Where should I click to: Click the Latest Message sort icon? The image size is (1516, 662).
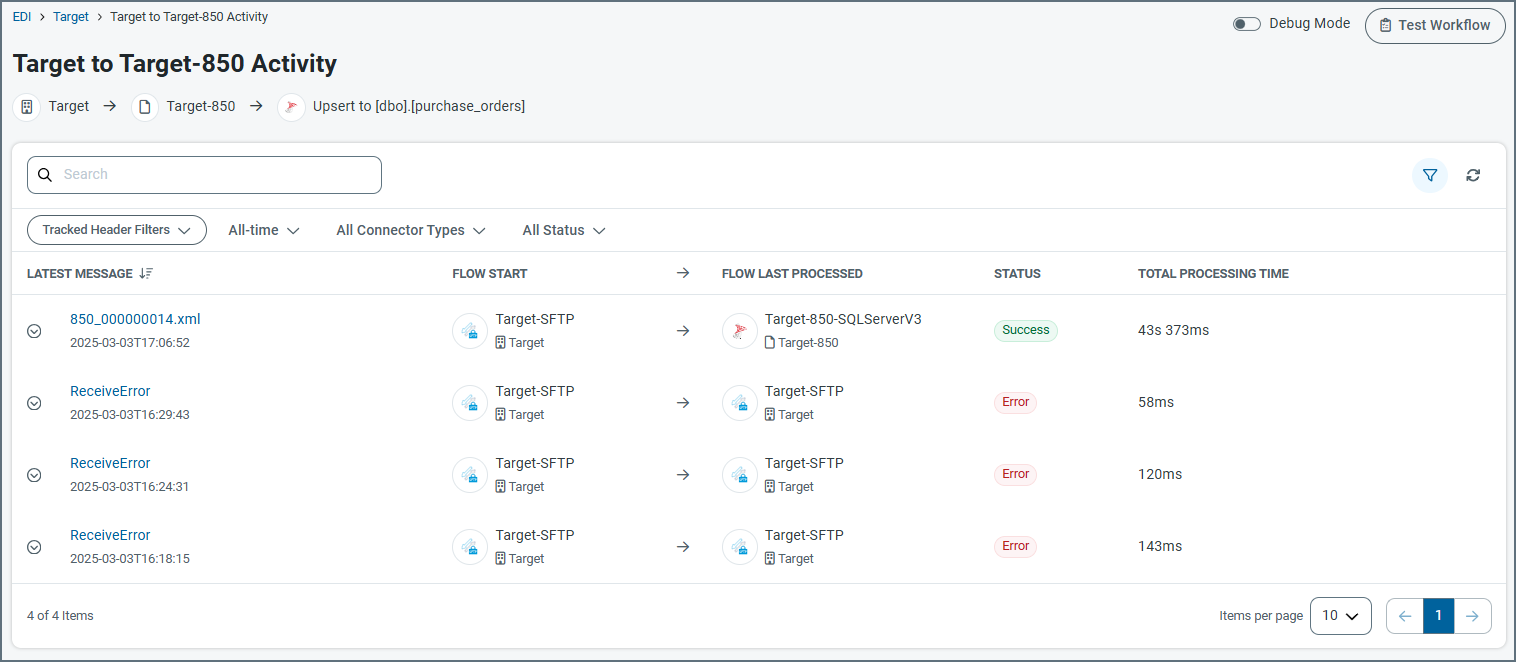[x=146, y=274]
